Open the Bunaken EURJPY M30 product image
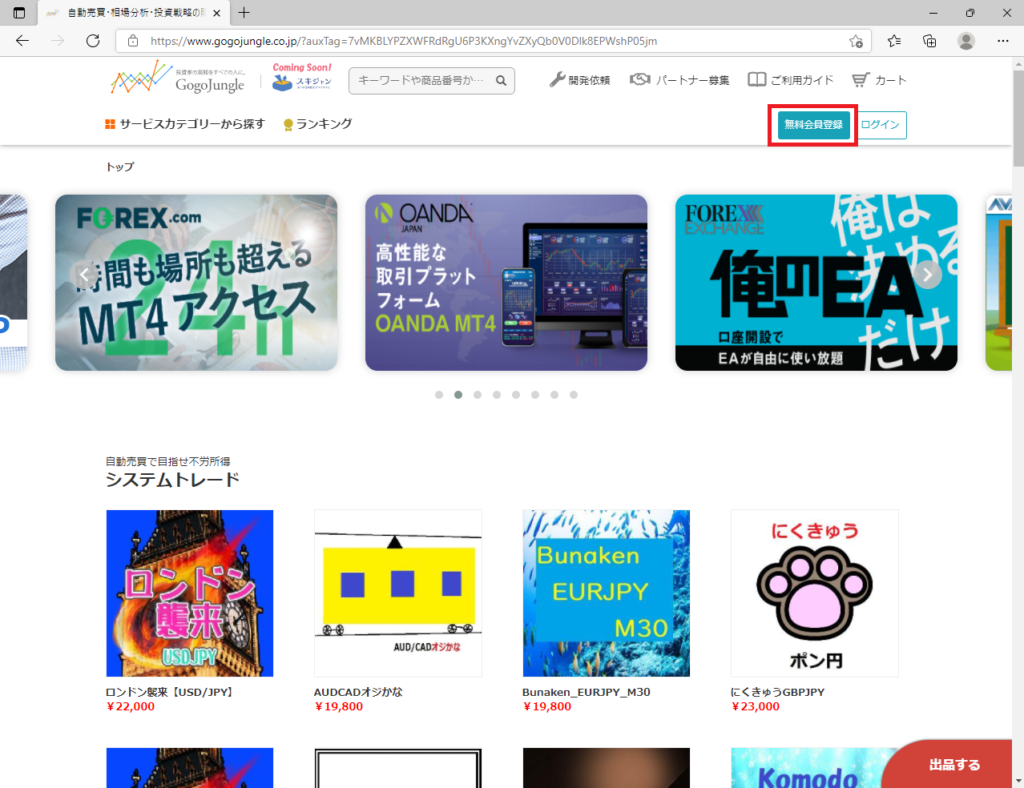1024x788 pixels. click(x=606, y=593)
